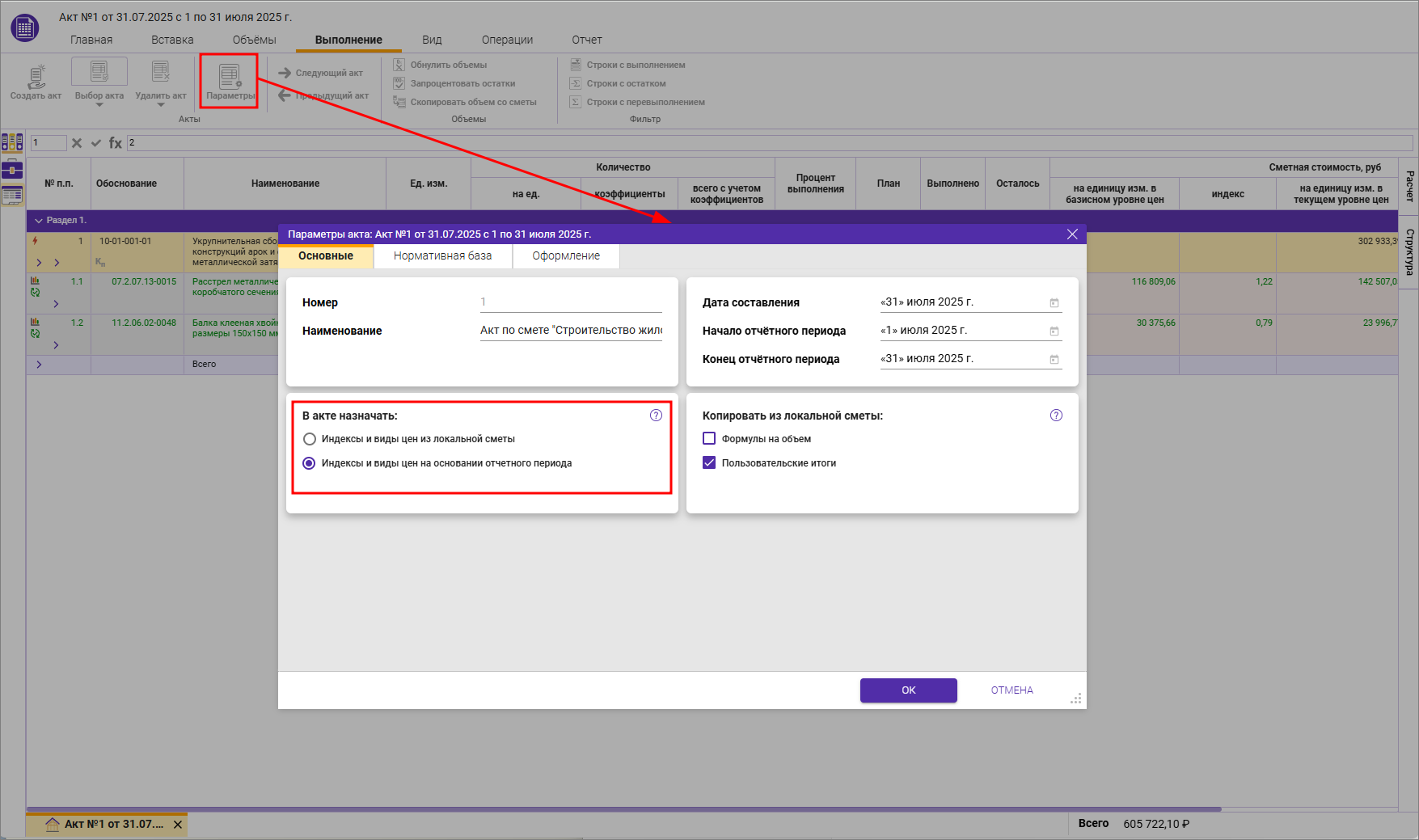Uncheck the Пользовательские итоги checkbox
Screen dimensions: 1419x840
click(x=709, y=463)
